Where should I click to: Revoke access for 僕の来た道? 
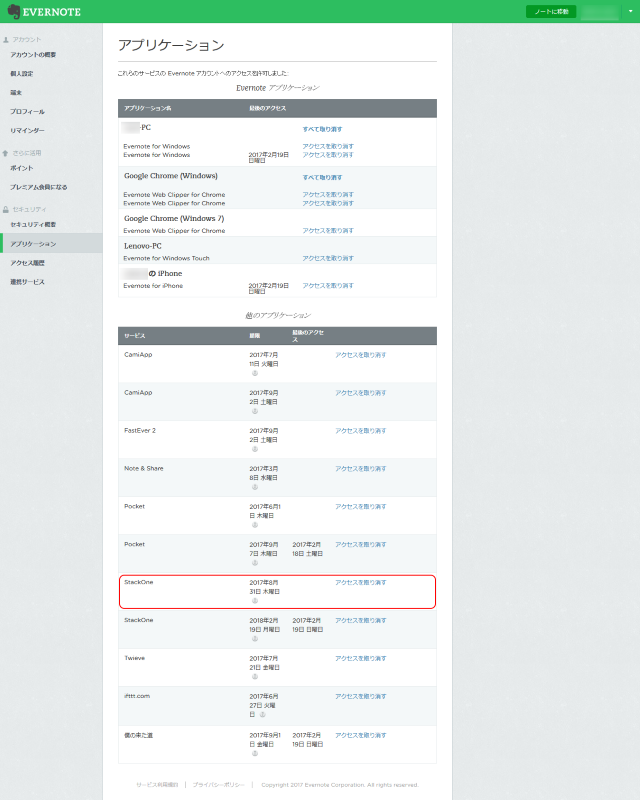(x=360, y=735)
